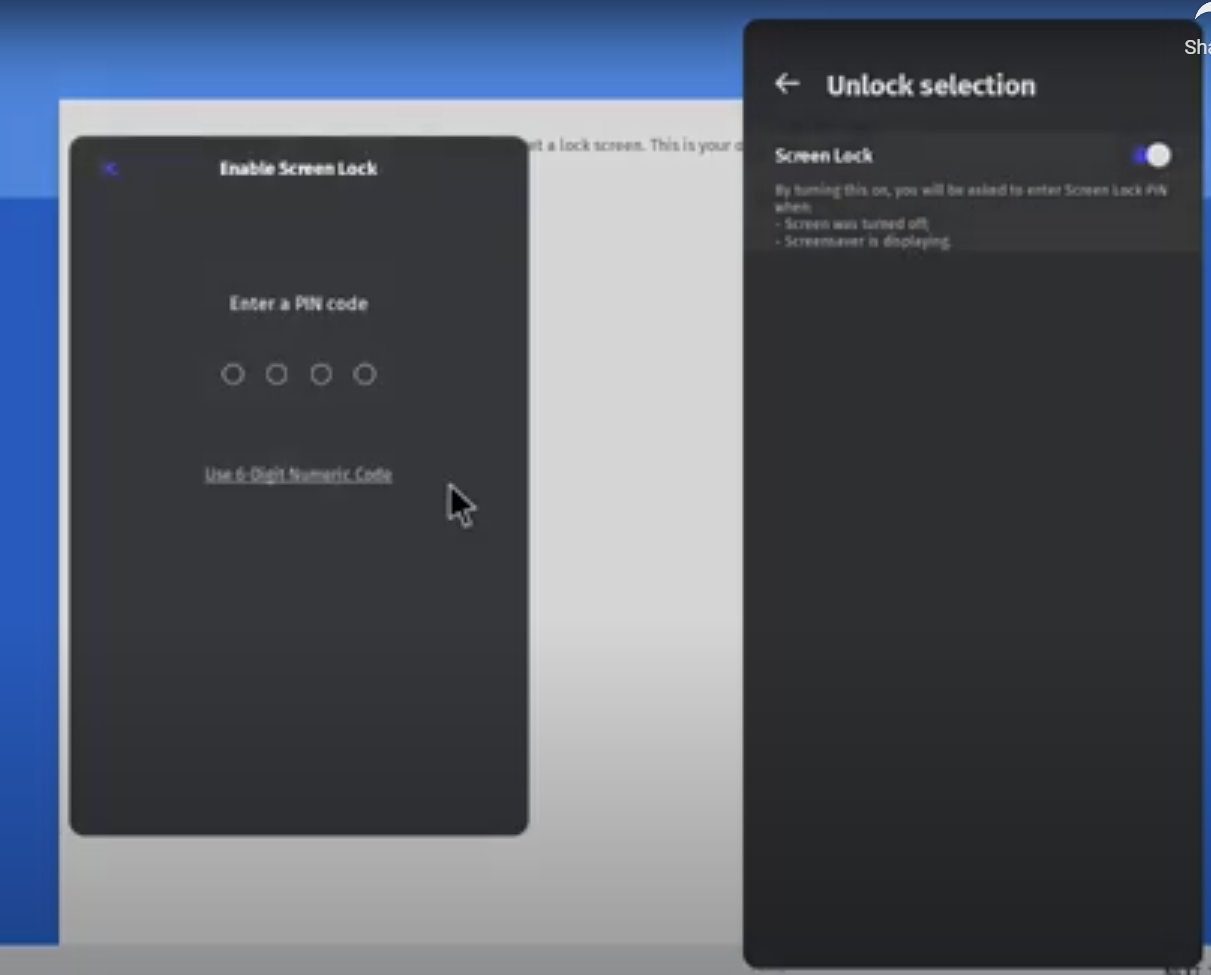
Task: Turn off the Screen Lock toggle
Action: point(1151,155)
